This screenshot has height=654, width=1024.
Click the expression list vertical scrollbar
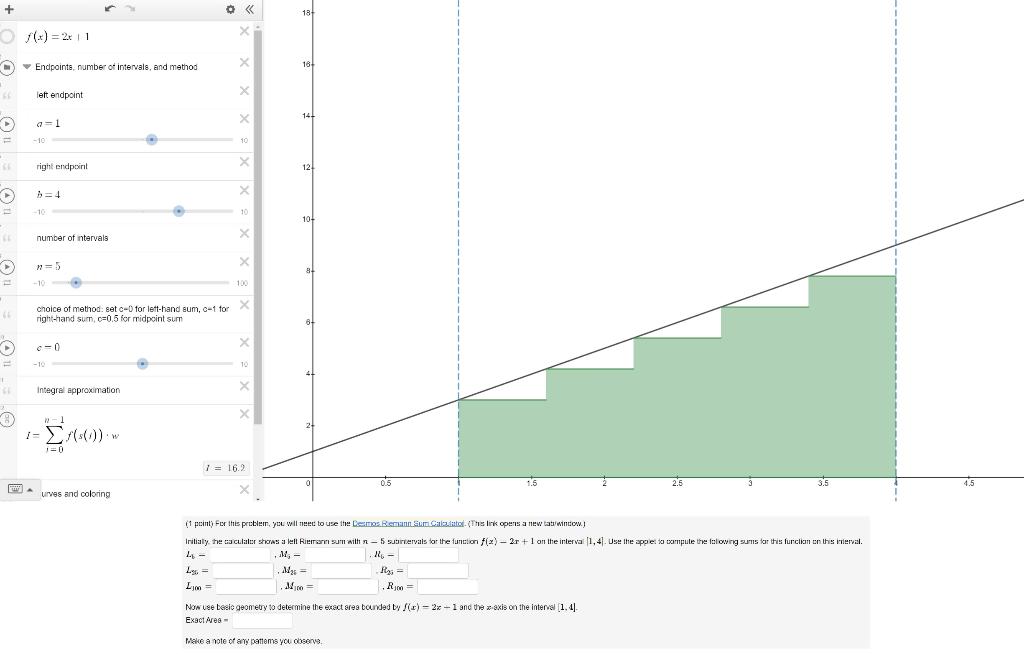pos(258,225)
